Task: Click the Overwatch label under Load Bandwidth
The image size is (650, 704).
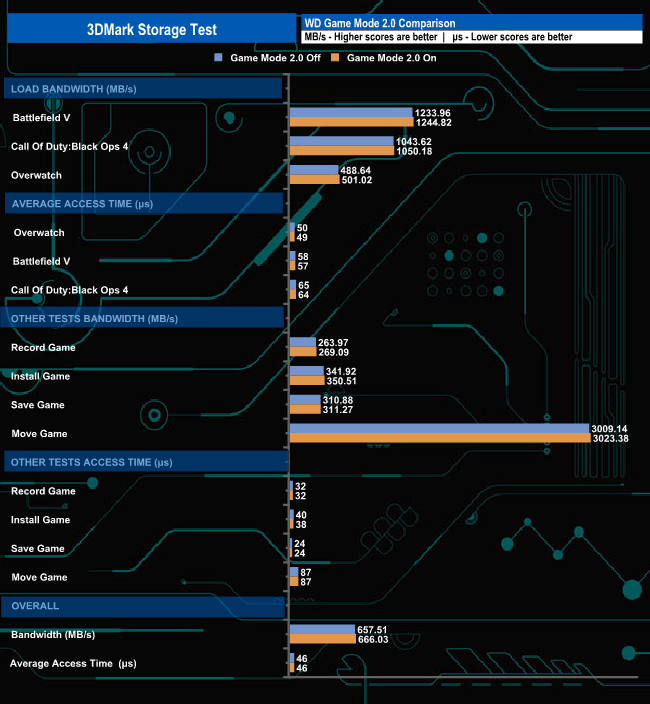Action: [36, 175]
